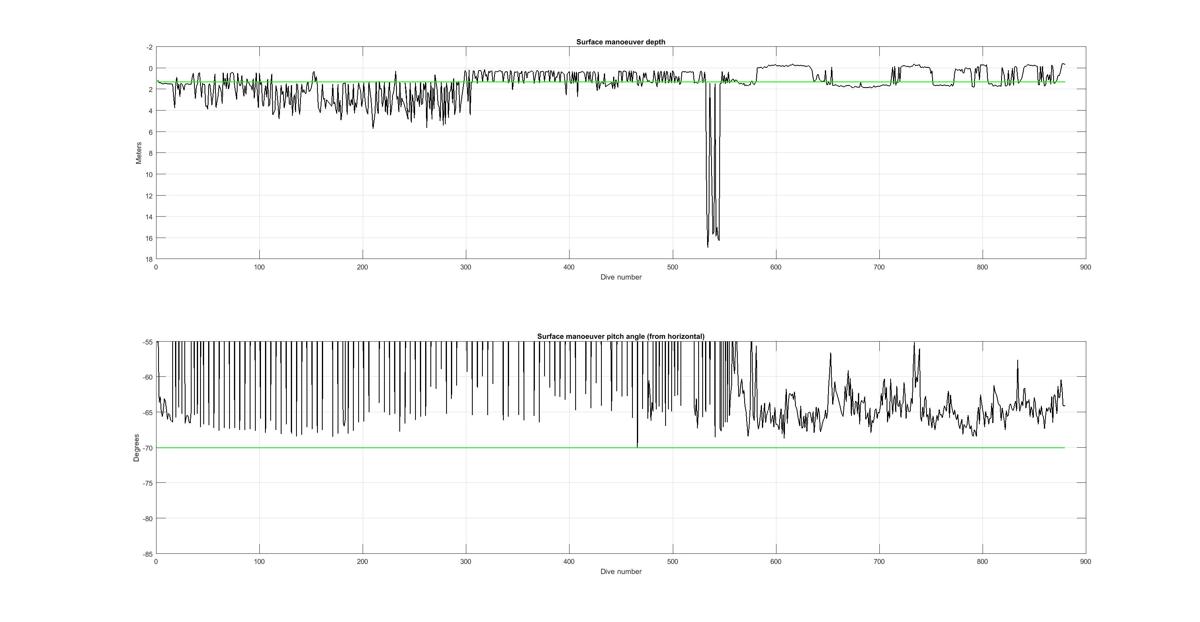This screenshot has height=622, width=1200.
Task: Click the "12" tick on the Meters axis
Action: point(149,195)
